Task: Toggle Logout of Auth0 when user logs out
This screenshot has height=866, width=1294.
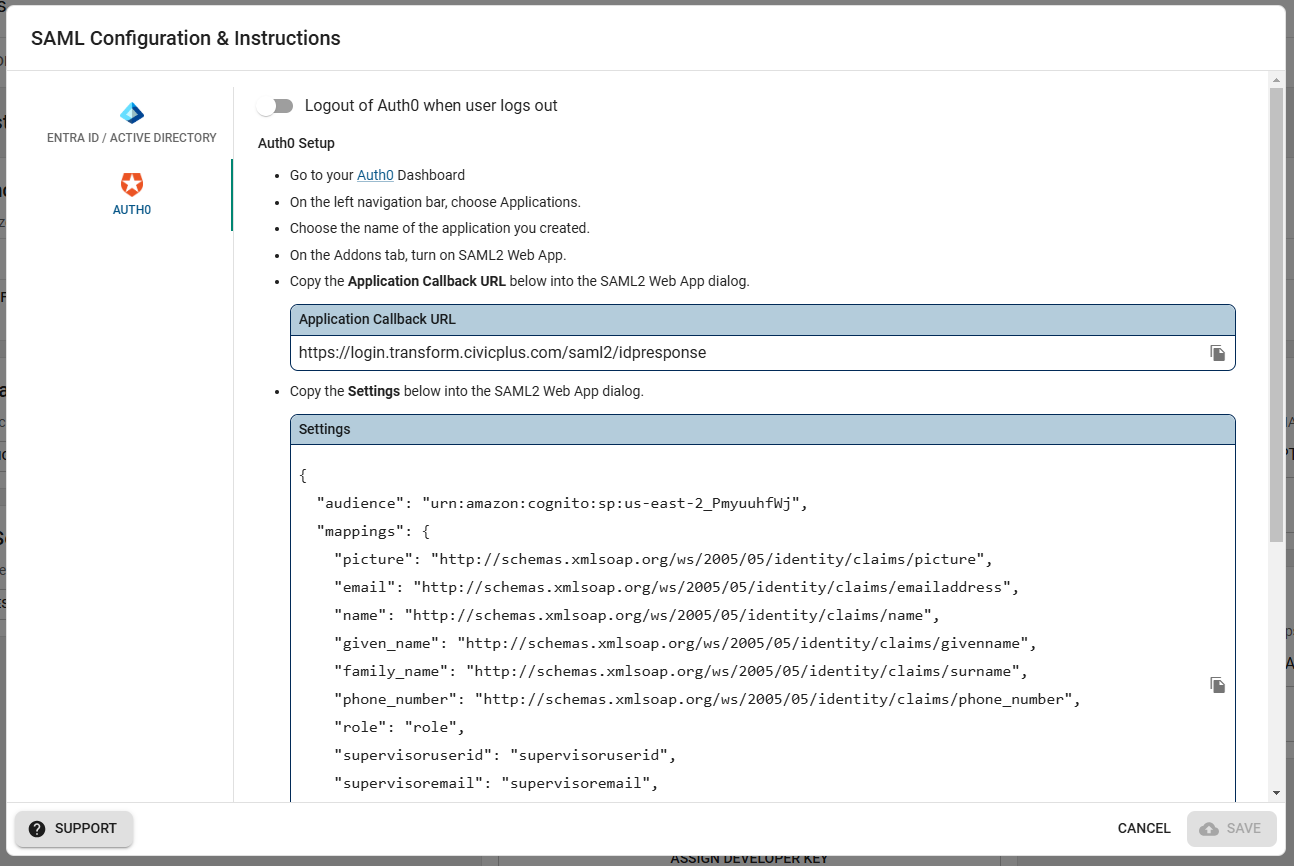Action: (x=275, y=106)
